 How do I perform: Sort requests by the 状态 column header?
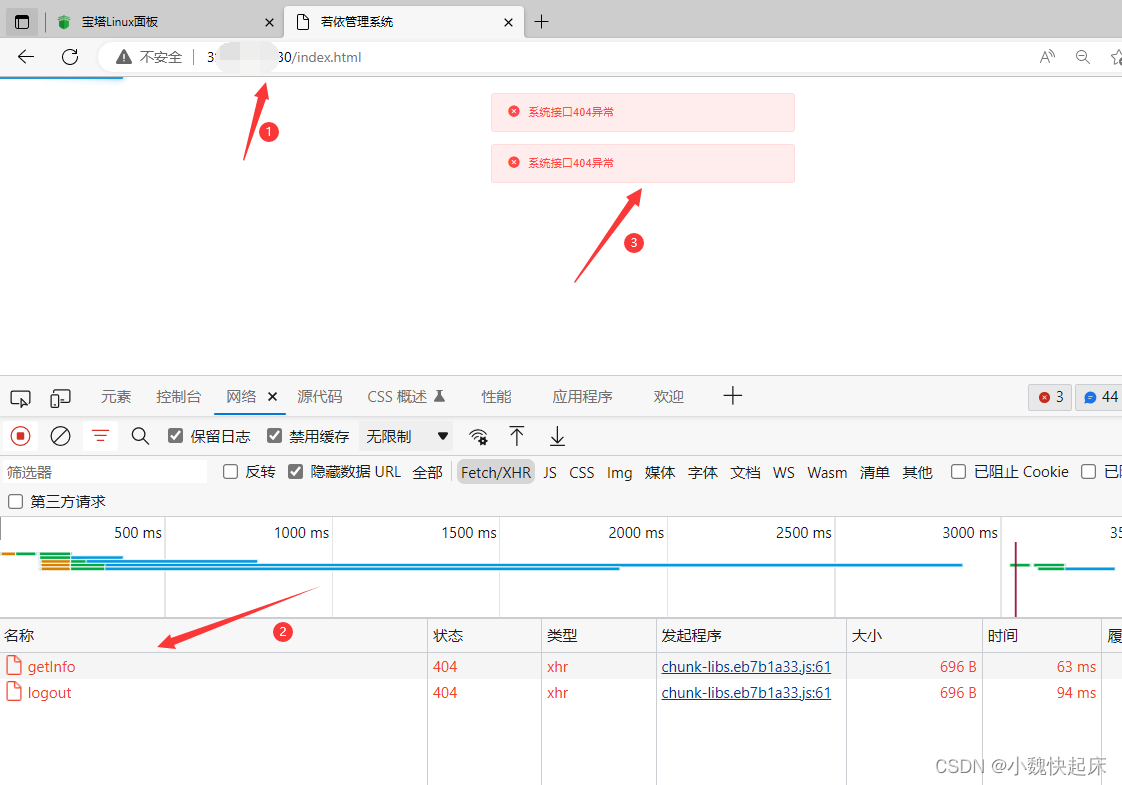pyautogui.click(x=484, y=635)
